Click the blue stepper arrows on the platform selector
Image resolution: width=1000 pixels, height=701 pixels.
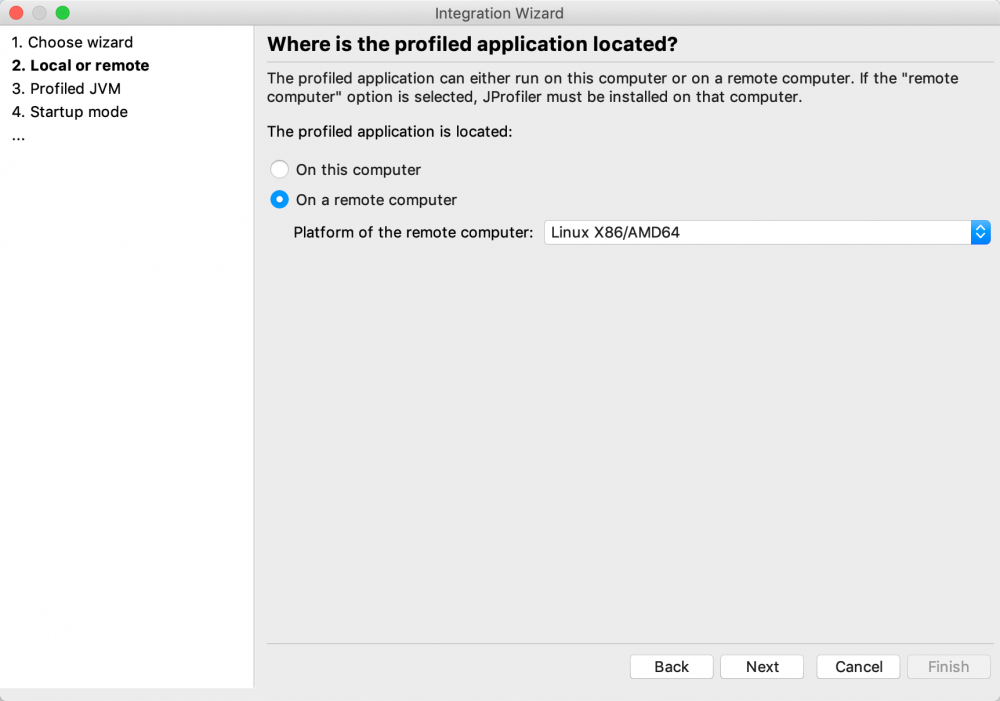pyautogui.click(x=980, y=232)
